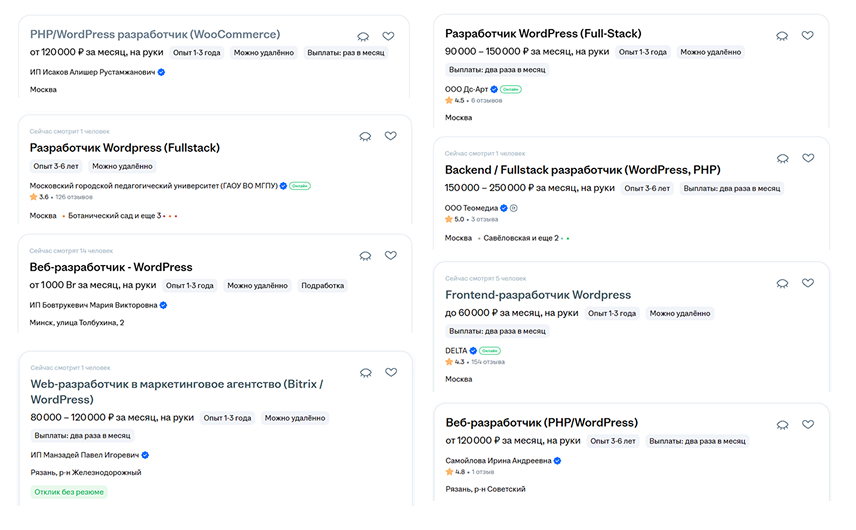Open ИП Манзадей Павел Игоревич employer page
The image size is (856, 530).
(85, 455)
